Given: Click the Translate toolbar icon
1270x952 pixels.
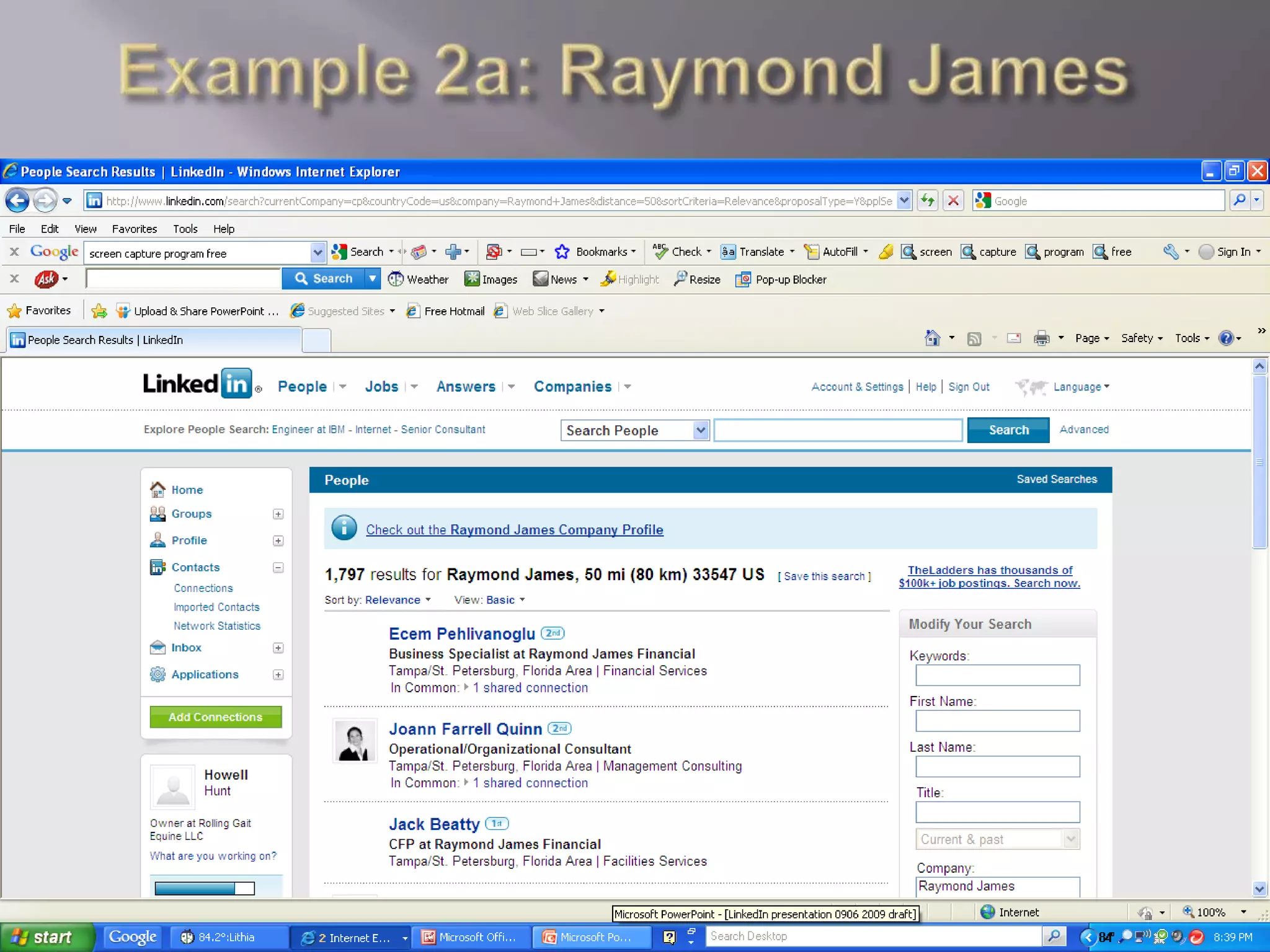Looking at the screenshot, I should click(x=728, y=251).
